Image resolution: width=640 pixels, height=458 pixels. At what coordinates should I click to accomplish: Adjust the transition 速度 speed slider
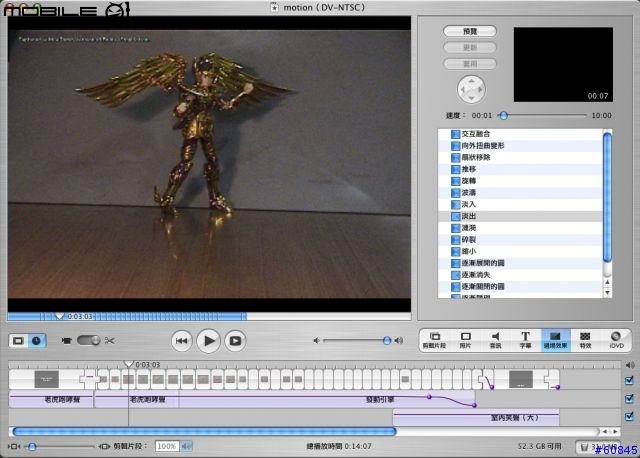tap(504, 116)
